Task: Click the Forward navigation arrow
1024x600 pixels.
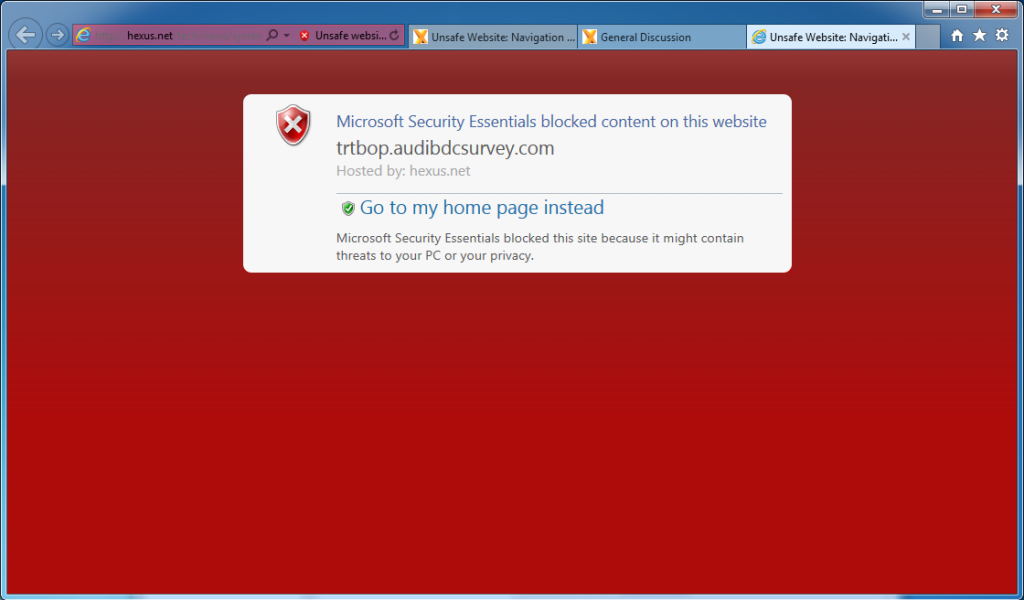Action: [57, 35]
